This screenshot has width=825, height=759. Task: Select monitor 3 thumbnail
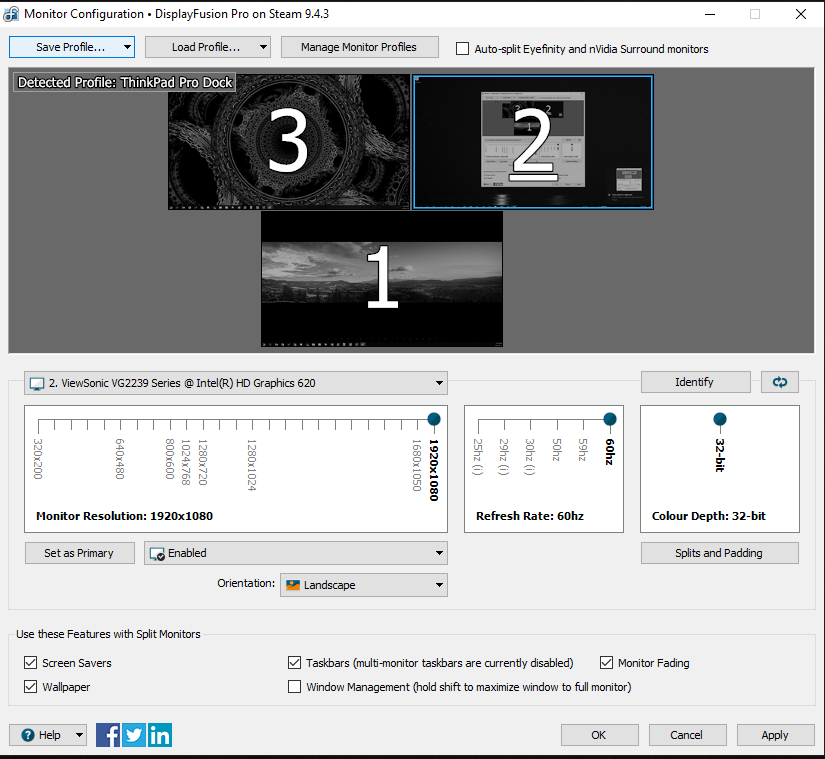[x=289, y=141]
